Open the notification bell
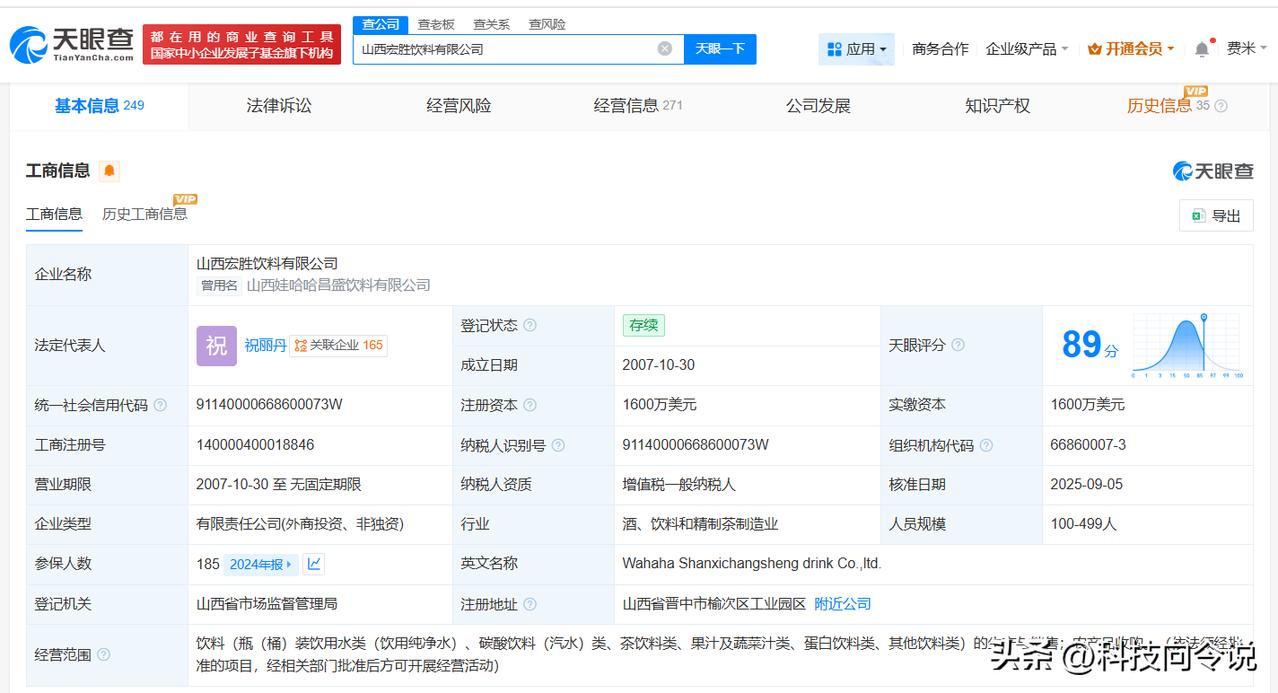1278x693 pixels. pyautogui.click(x=1202, y=49)
